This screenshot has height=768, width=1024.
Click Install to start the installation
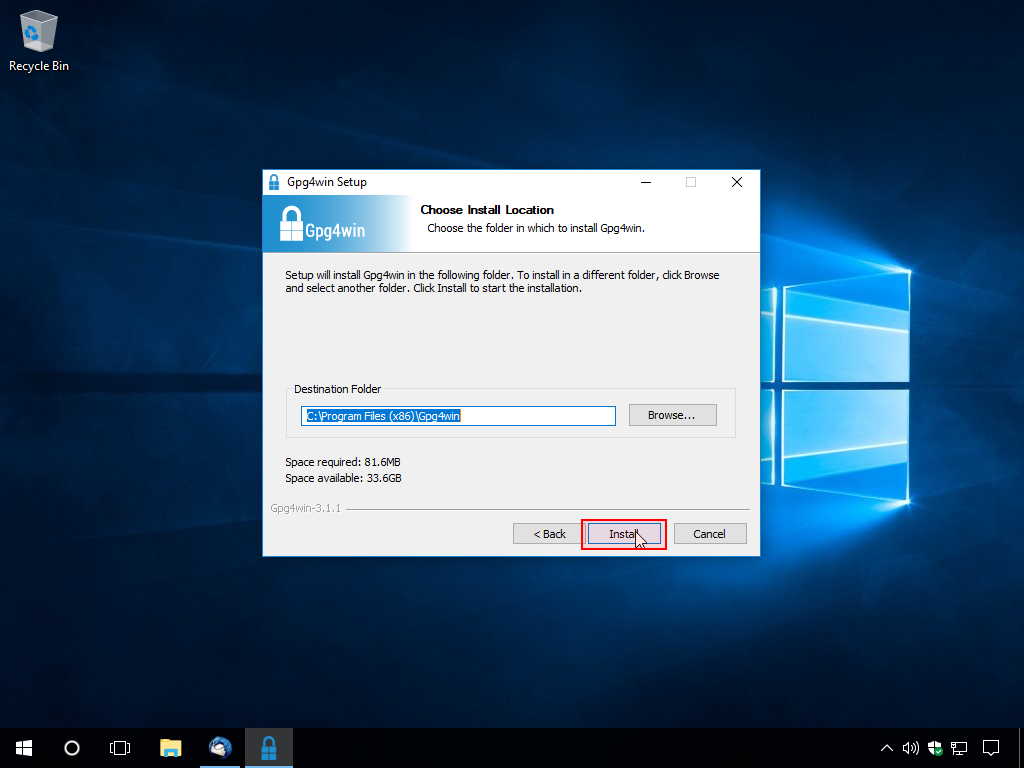click(623, 533)
